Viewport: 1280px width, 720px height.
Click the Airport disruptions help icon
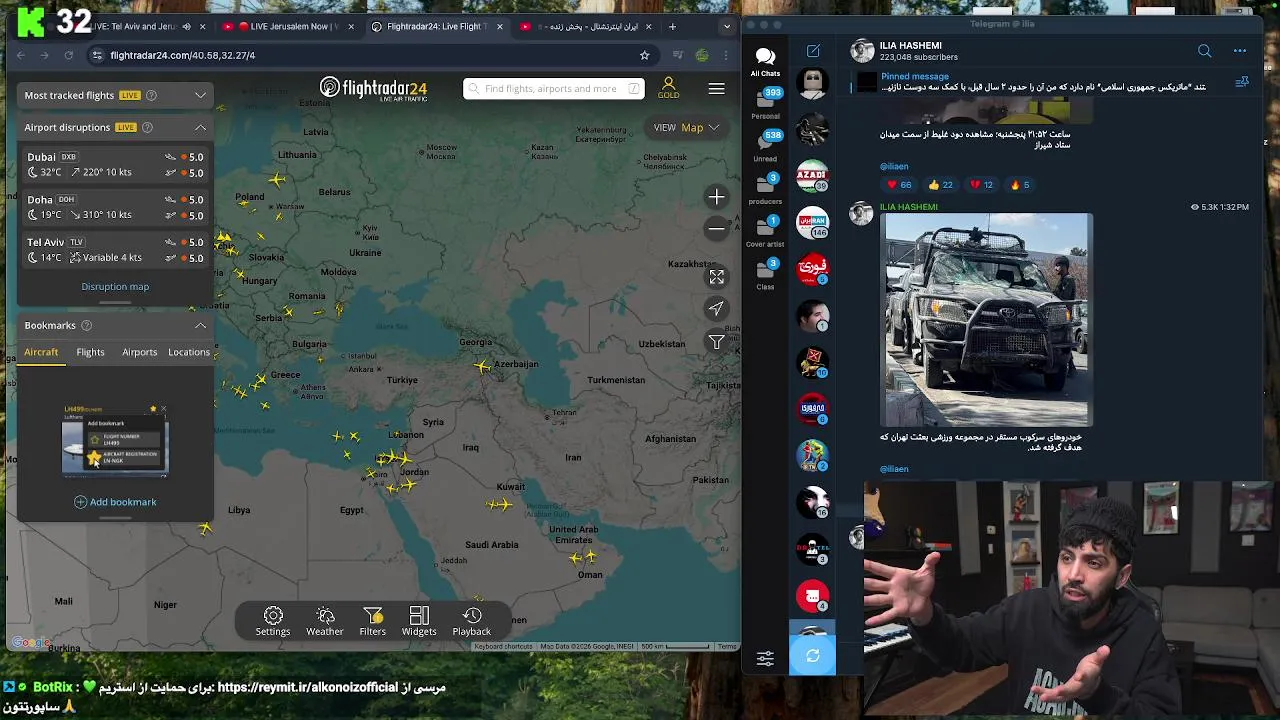pyautogui.click(x=147, y=127)
